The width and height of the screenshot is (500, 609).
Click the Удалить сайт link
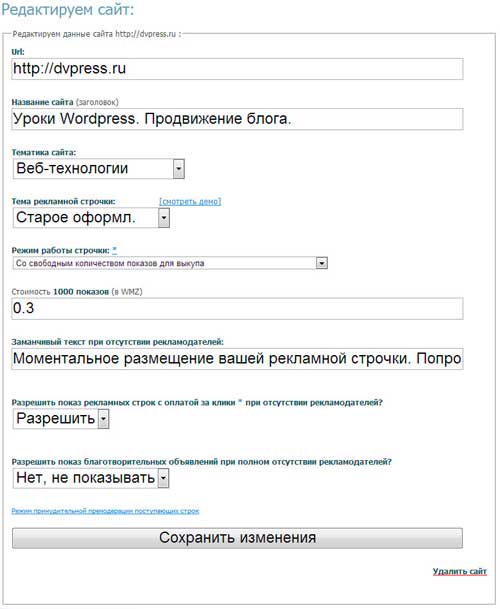(460, 571)
